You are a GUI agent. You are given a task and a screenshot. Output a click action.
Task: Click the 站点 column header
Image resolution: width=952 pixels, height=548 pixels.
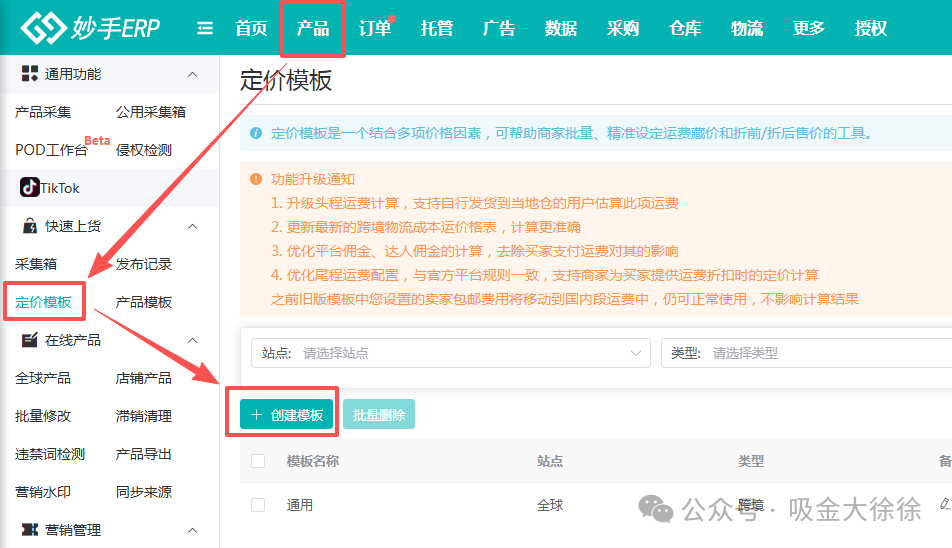click(x=550, y=461)
